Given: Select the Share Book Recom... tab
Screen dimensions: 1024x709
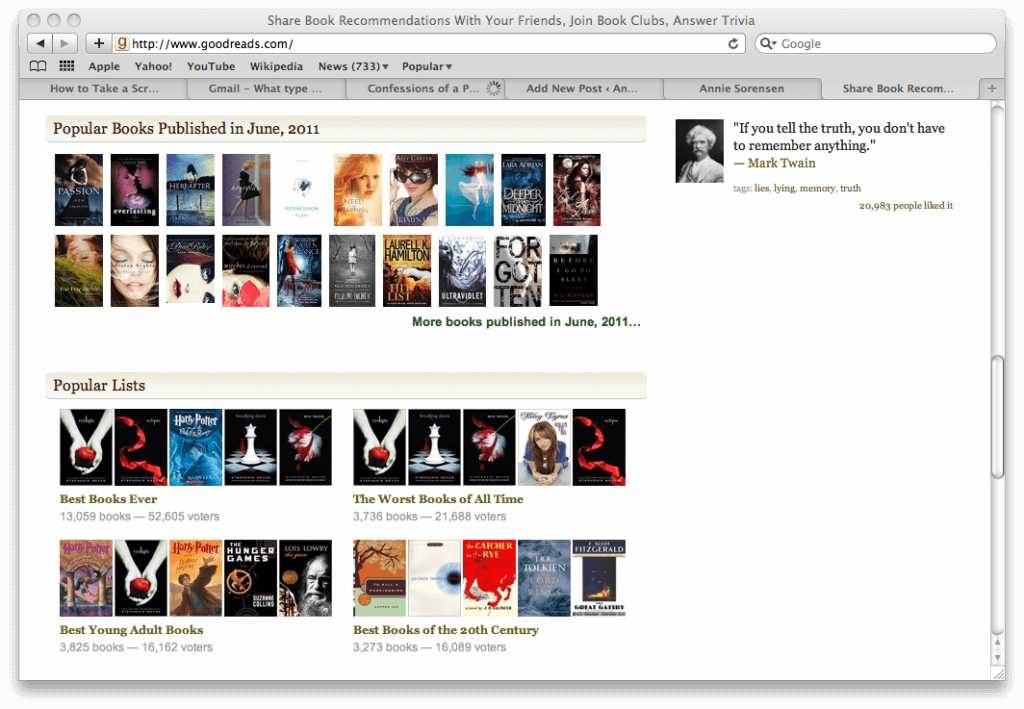Looking at the screenshot, I should [898, 88].
